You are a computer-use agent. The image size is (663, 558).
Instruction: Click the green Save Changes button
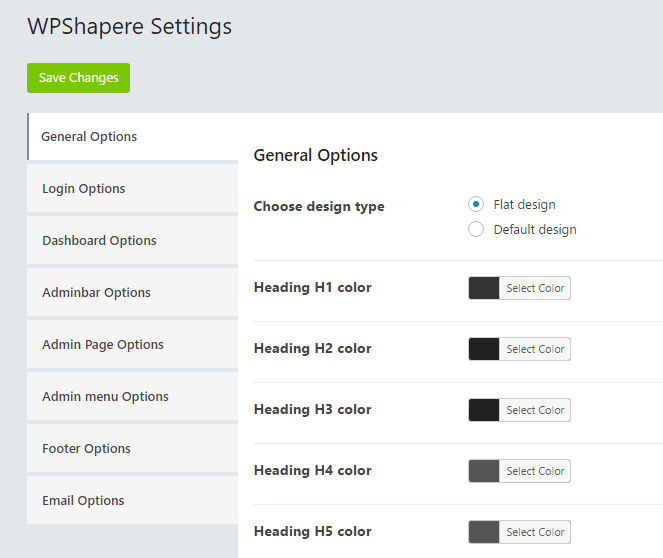coord(78,78)
